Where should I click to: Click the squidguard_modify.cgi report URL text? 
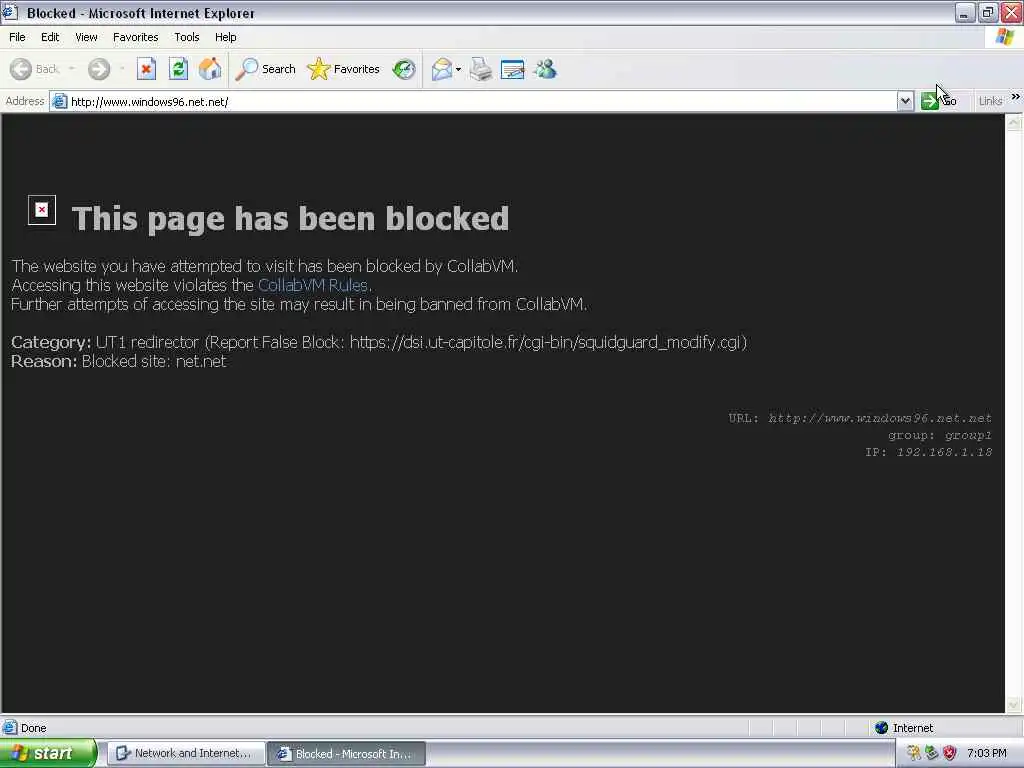coord(548,342)
